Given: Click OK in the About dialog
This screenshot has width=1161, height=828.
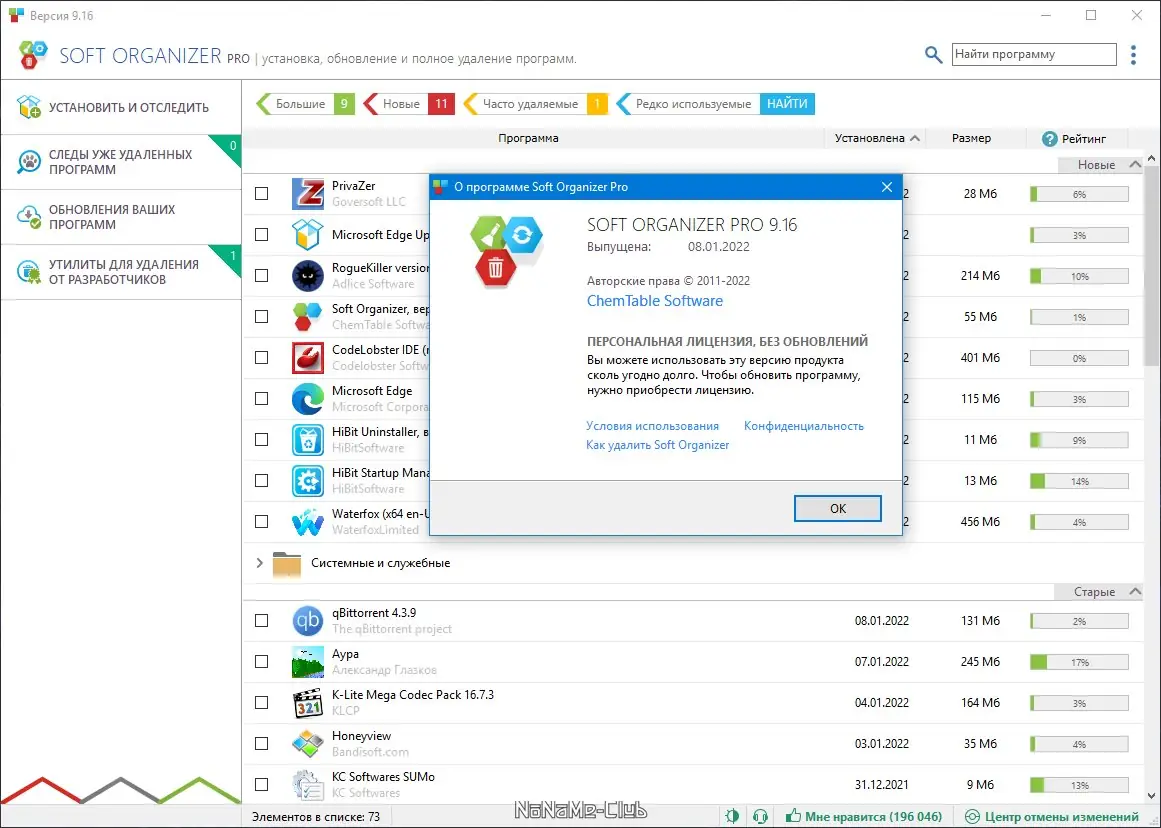Looking at the screenshot, I should [x=837, y=509].
